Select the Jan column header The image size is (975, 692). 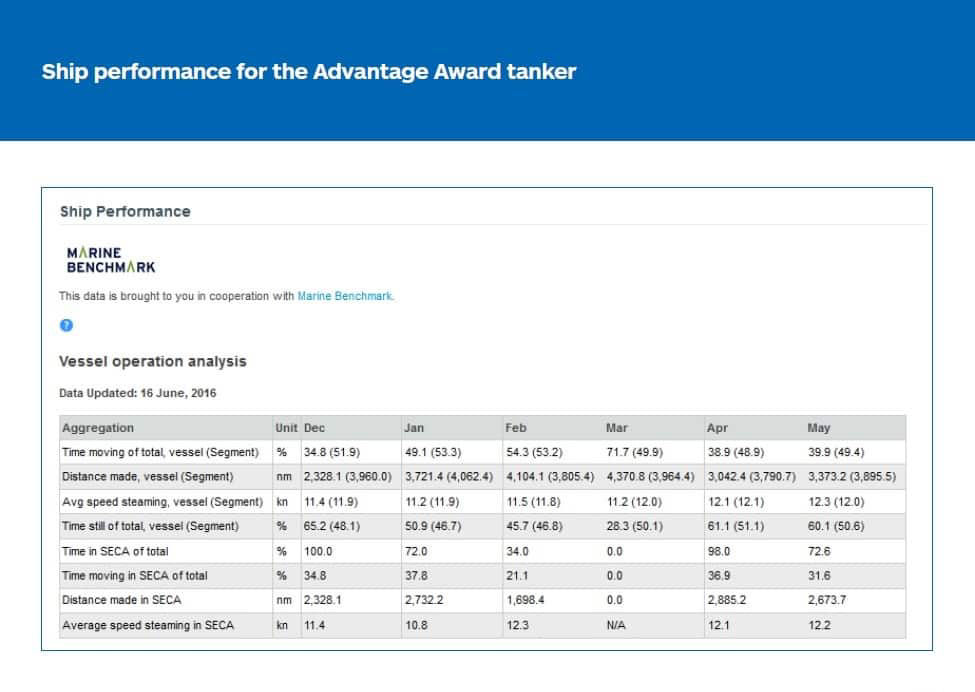click(414, 428)
